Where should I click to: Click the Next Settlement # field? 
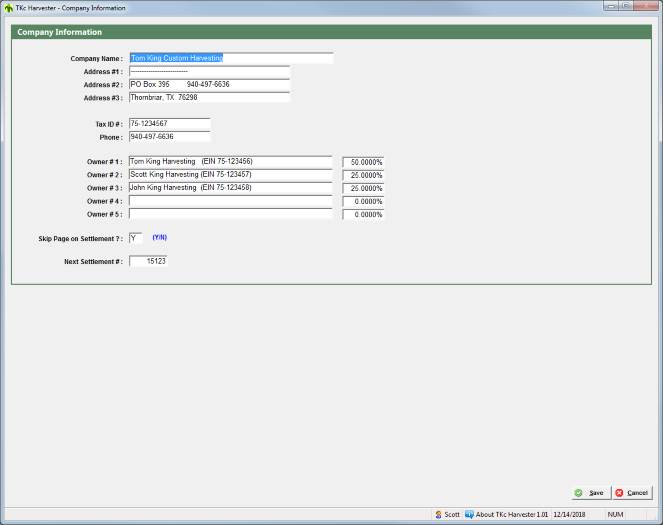[148, 261]
